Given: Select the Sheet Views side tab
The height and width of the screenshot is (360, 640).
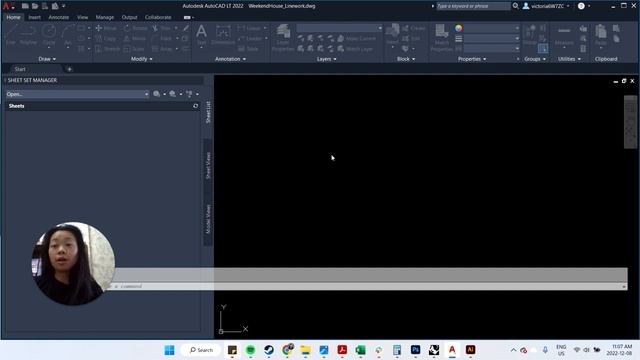Looking at the screenshot, I should (208, 165).
